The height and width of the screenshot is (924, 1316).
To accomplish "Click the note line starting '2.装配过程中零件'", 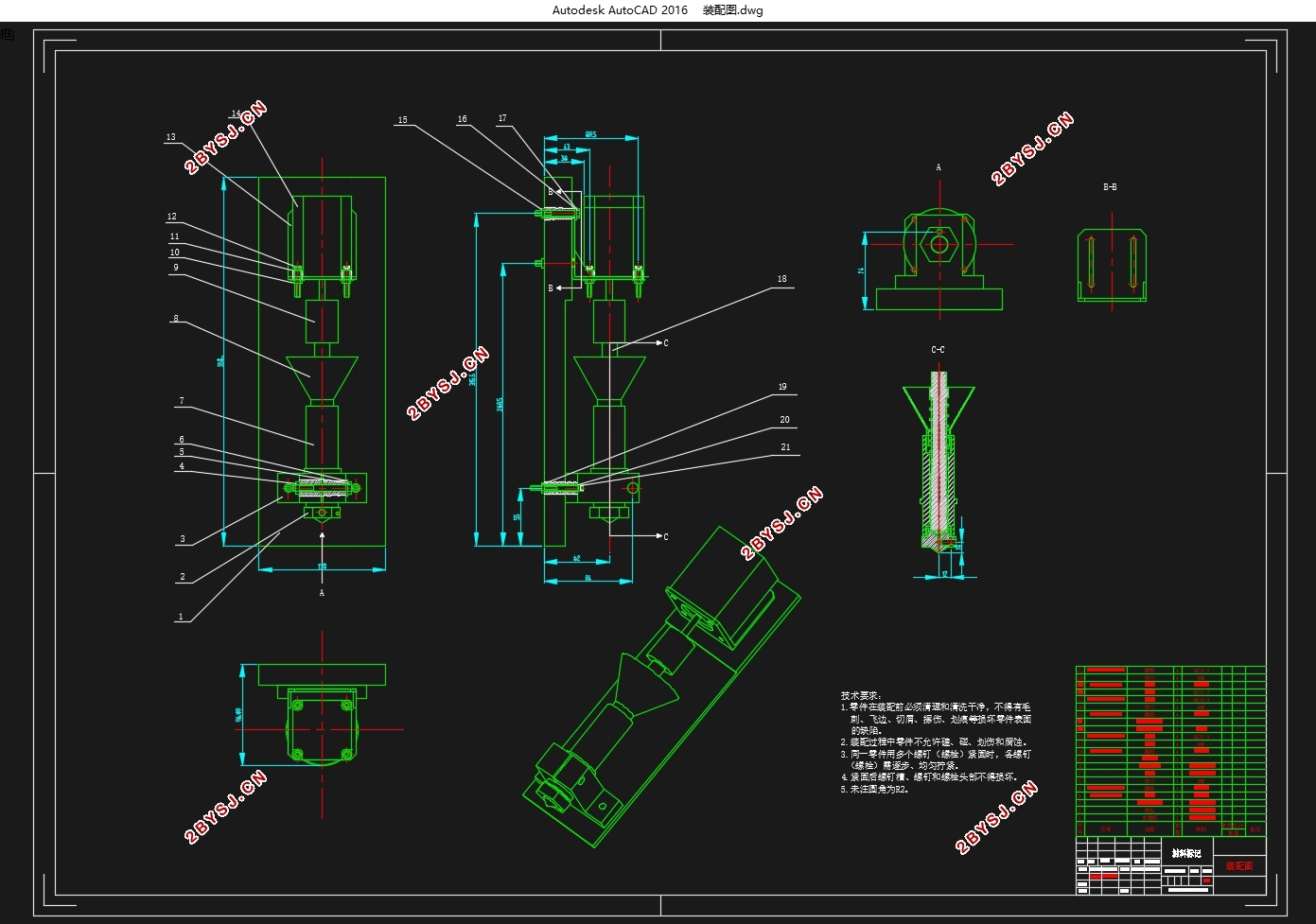I will pos(934,742).
